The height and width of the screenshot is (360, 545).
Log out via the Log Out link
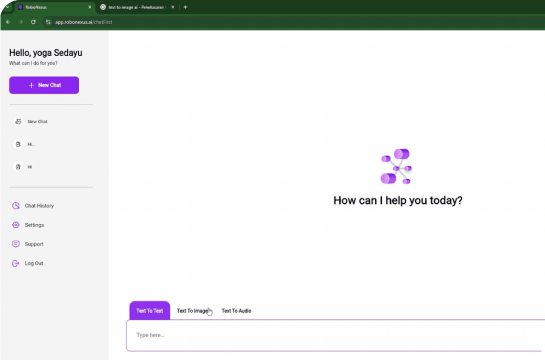click(34, 263)
